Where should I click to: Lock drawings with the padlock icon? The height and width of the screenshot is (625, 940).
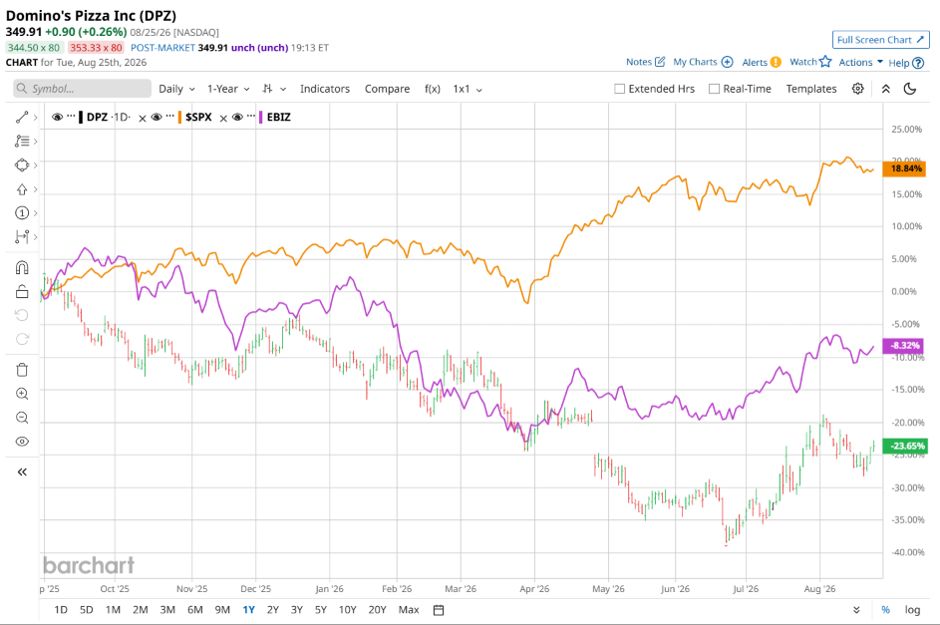22,291
